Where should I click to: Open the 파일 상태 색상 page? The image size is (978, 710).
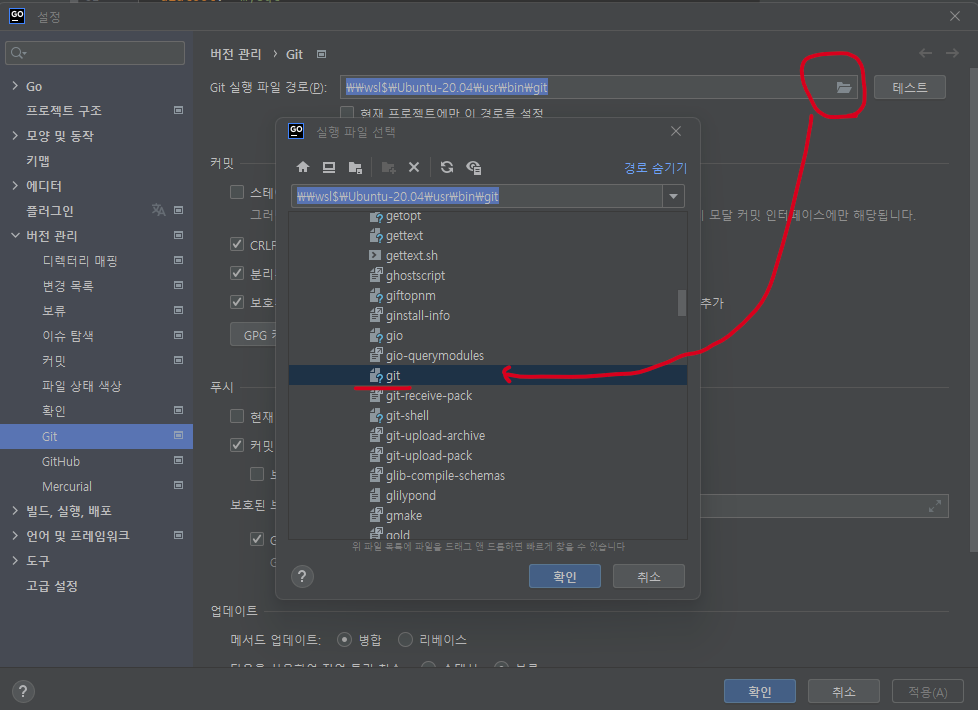click(82, 386)
